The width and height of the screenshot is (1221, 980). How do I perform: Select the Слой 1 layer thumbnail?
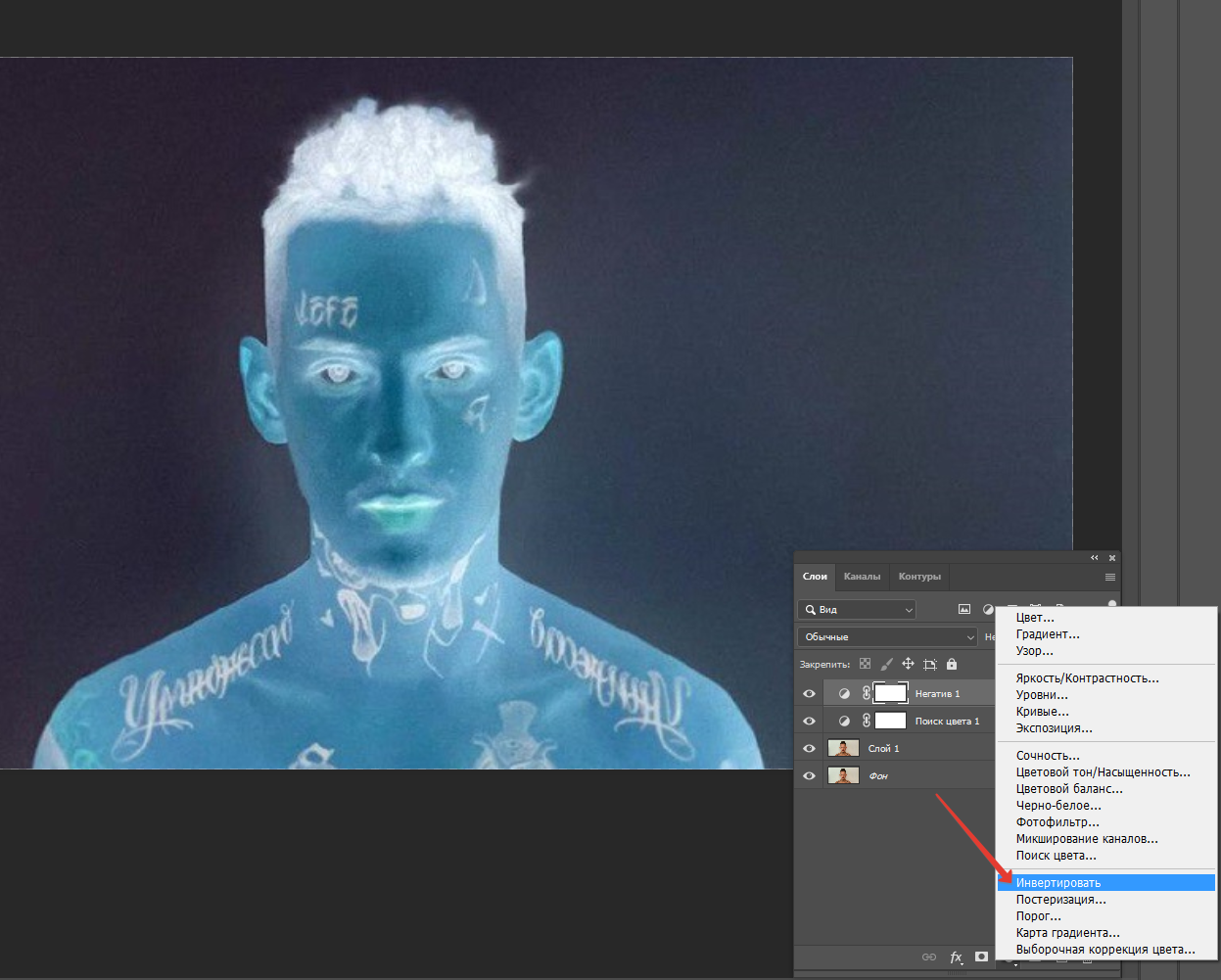click(x=843, y=748)
